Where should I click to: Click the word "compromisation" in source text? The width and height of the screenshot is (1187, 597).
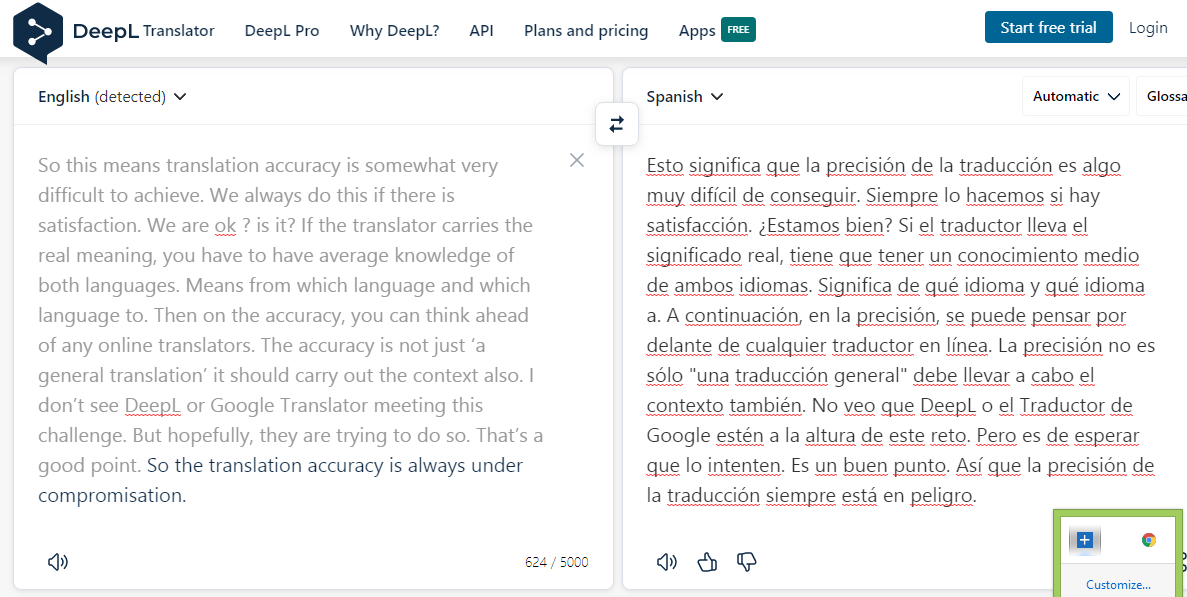[x=111, y=496]
